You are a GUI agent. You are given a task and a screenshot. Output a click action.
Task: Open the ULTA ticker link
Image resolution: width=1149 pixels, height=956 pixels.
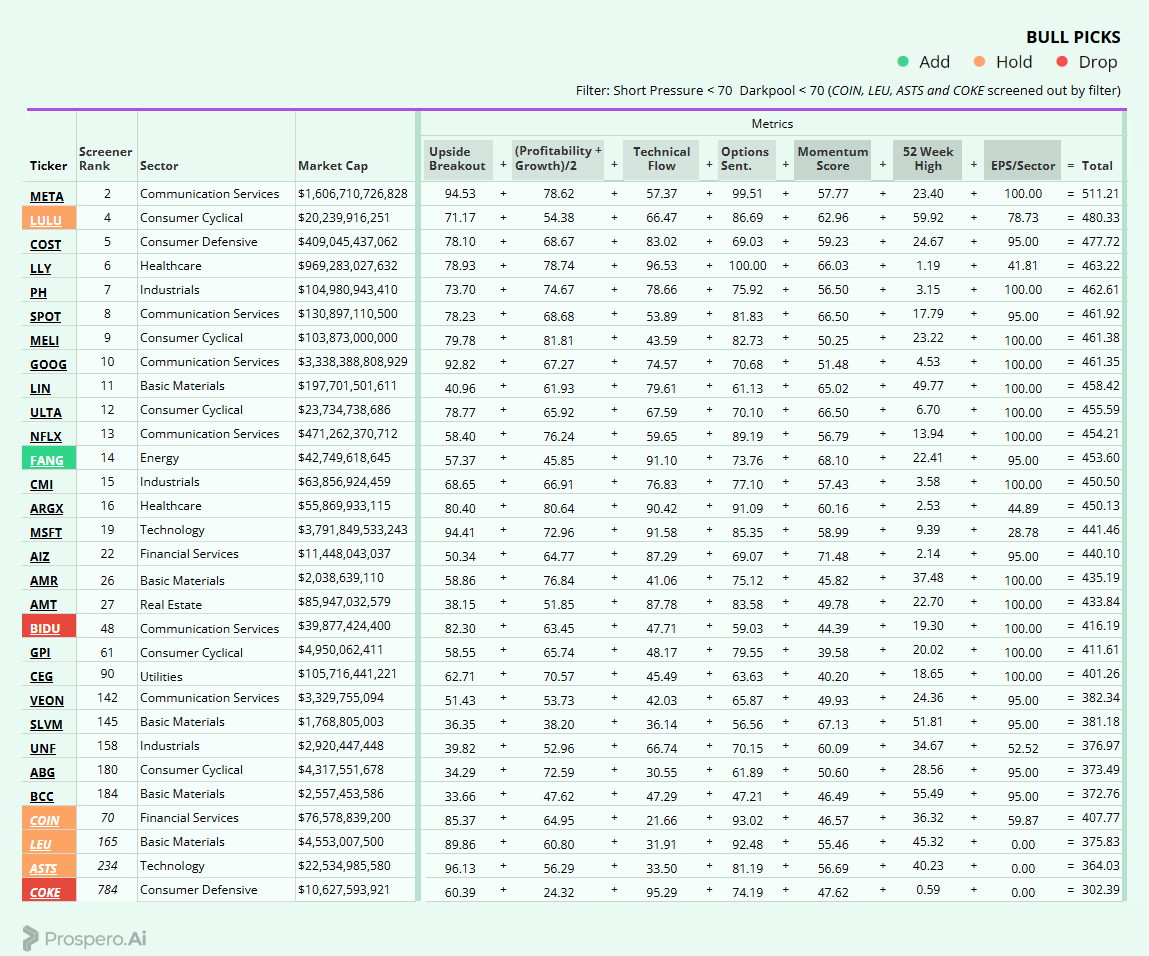click(x=45, y=412)
